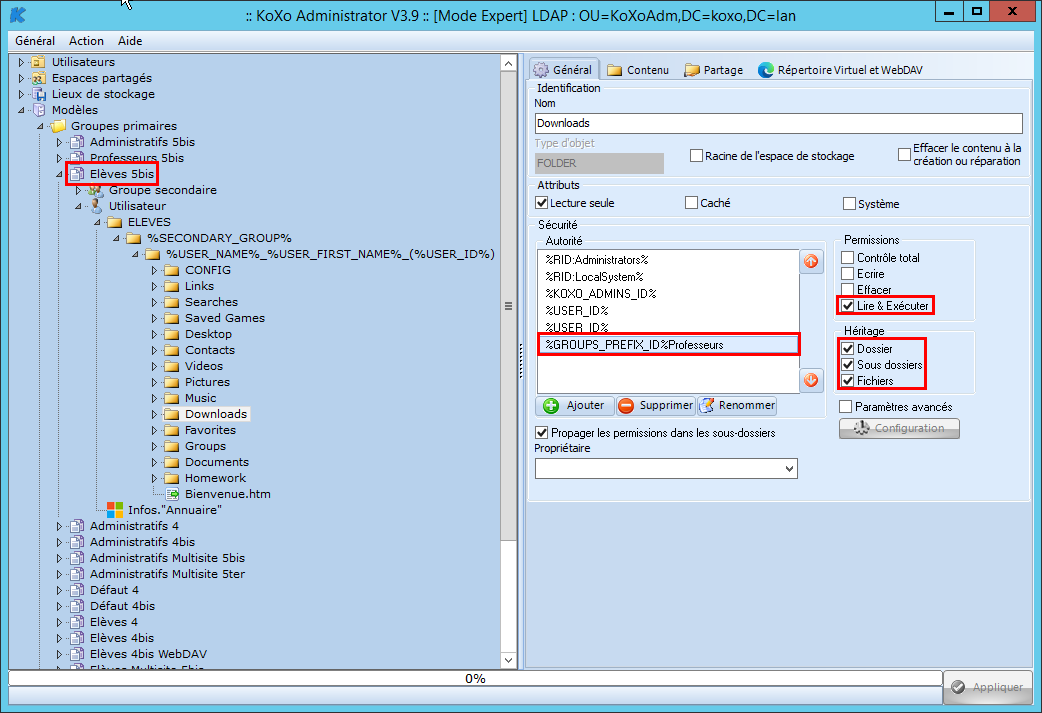Viewport: 1042px width, 713px height.
Task: Enable the Système attribute checkbox
Action: (x=849, y=203)
